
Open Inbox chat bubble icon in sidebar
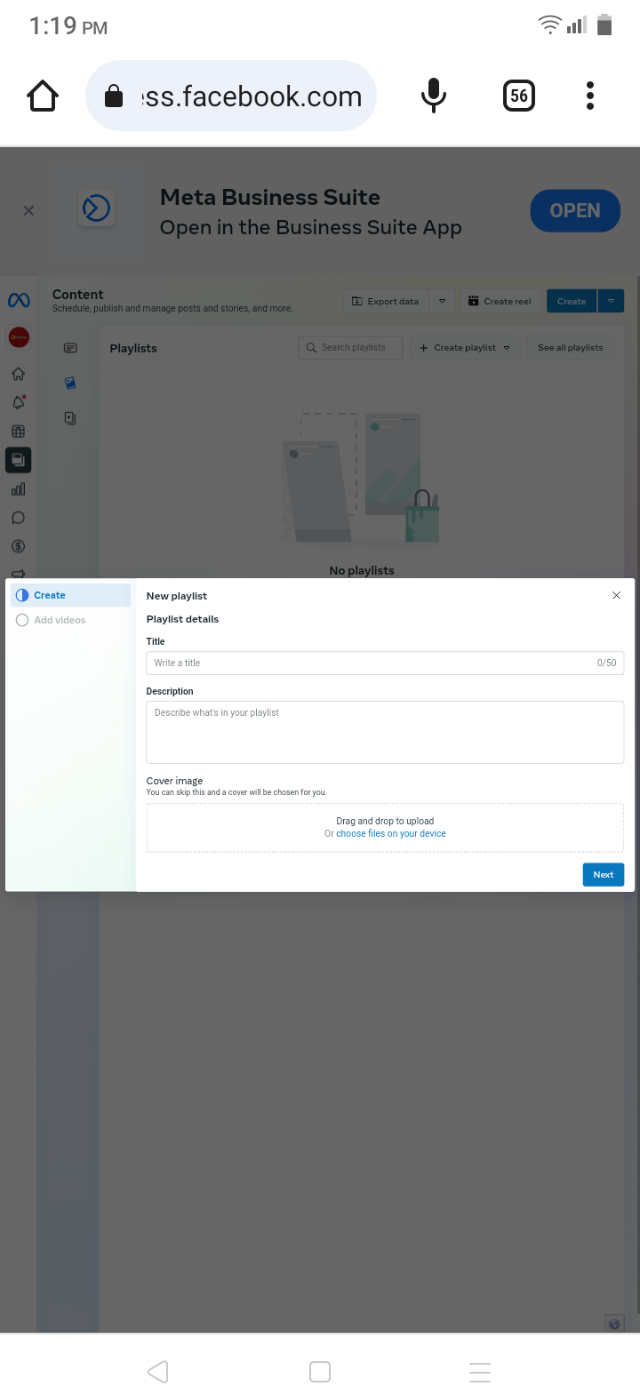(x=18, y=518)
